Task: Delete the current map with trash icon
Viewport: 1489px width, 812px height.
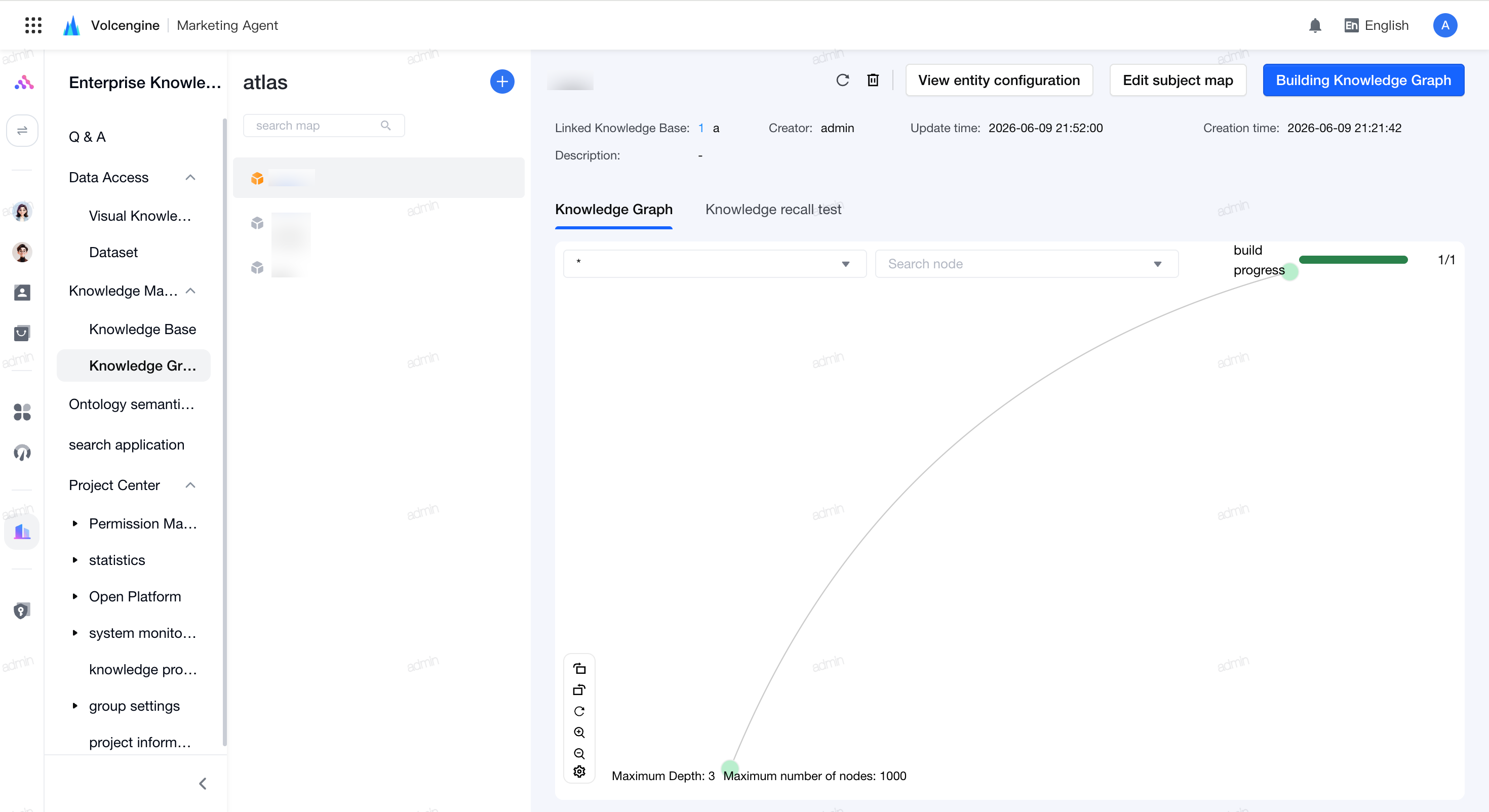Action: (x=873, y=80)
